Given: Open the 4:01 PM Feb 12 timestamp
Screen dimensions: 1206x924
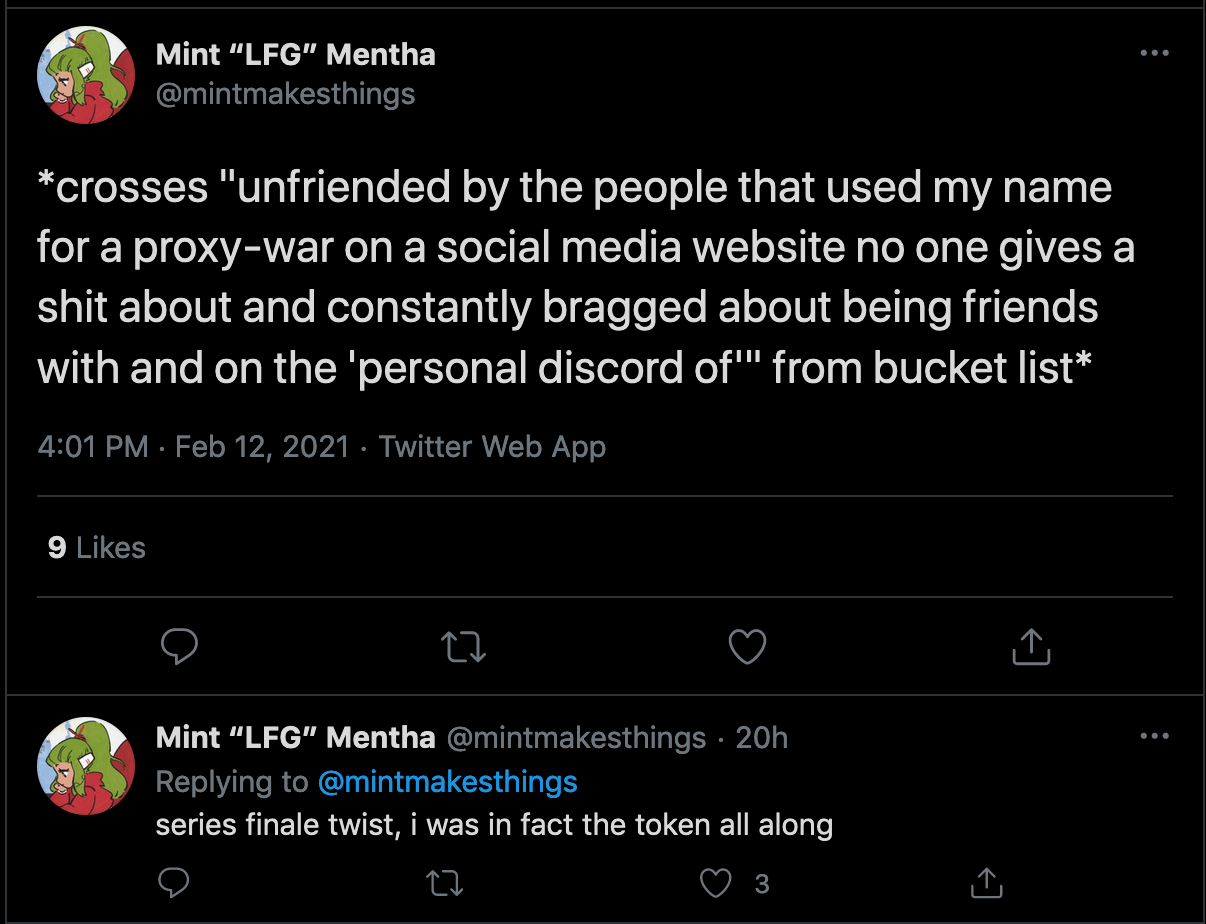Looking at the screenshot, I should click(x=193, y=446).
